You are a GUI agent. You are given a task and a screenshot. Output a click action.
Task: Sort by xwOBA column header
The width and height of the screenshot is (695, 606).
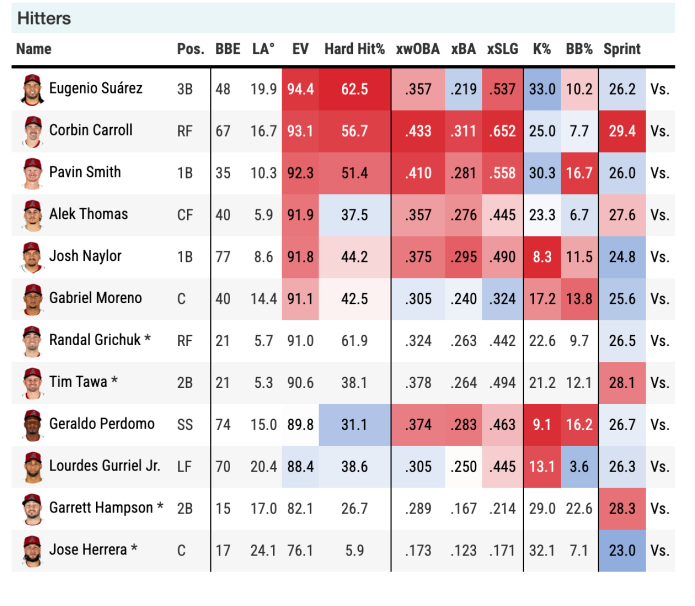(x=418, y=49)
